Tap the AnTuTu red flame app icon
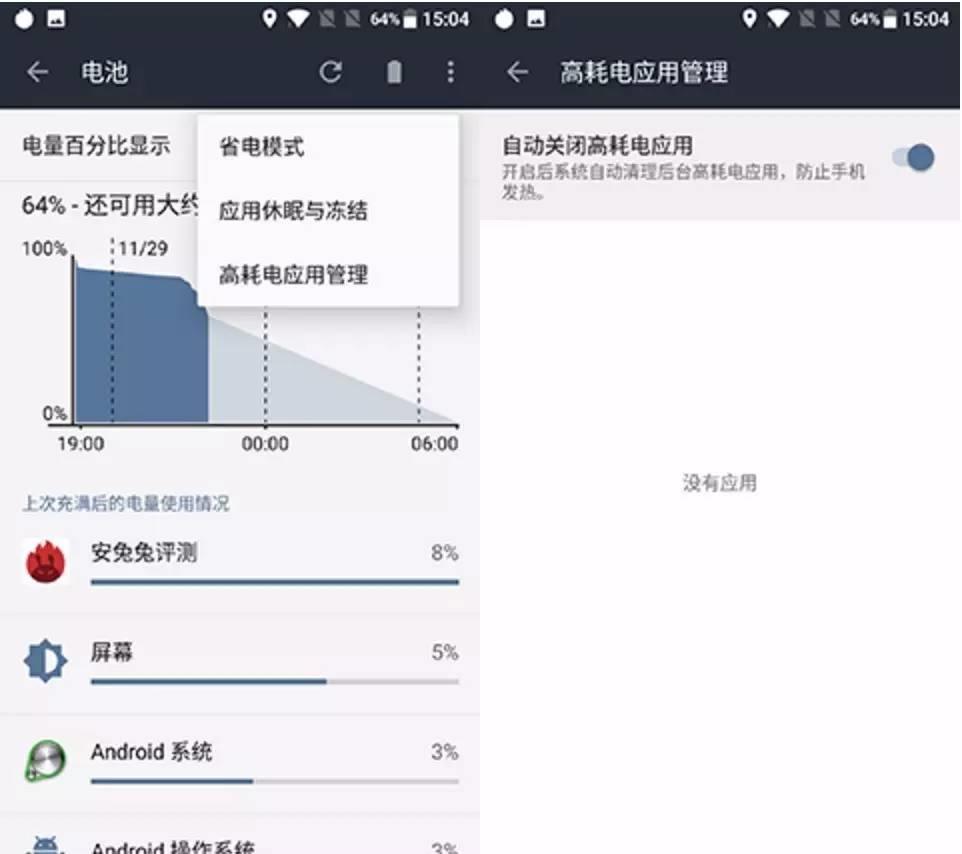The height and width of the screenshot is (854, 962). click(x=45, y=562)
